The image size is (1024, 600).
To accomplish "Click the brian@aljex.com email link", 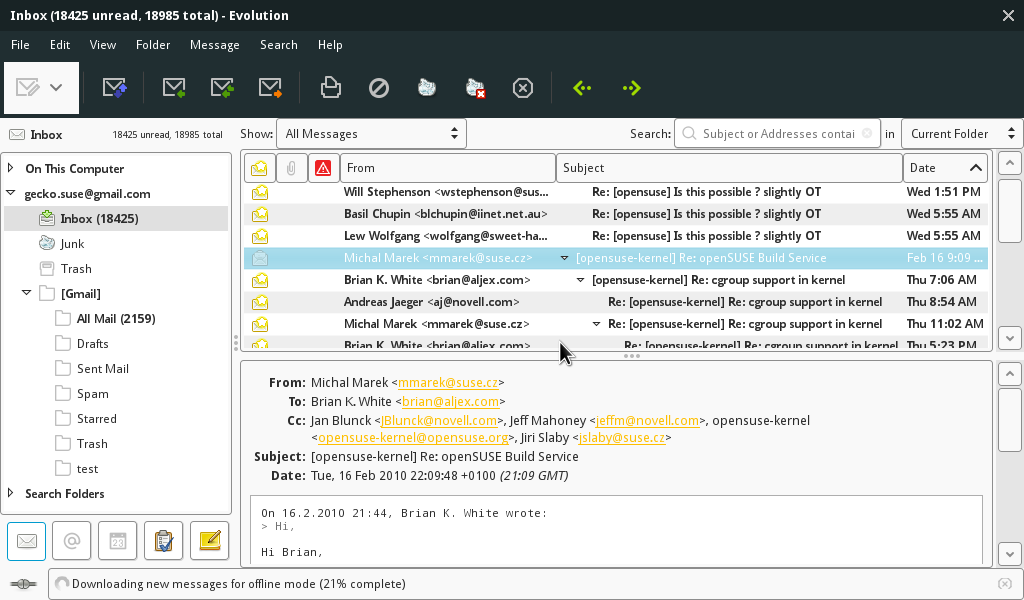I will click(451, 402).
